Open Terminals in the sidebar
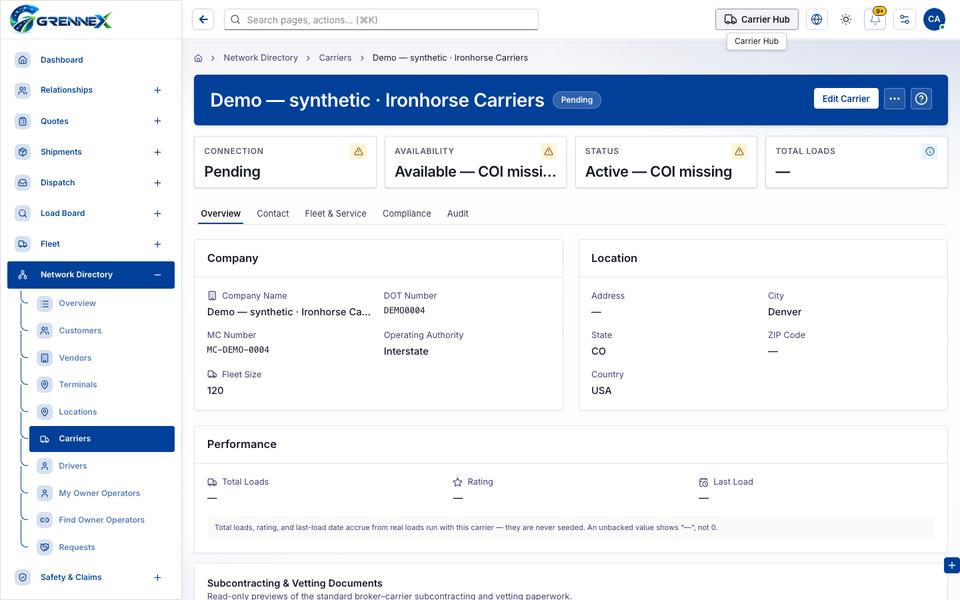 [102, 384]
